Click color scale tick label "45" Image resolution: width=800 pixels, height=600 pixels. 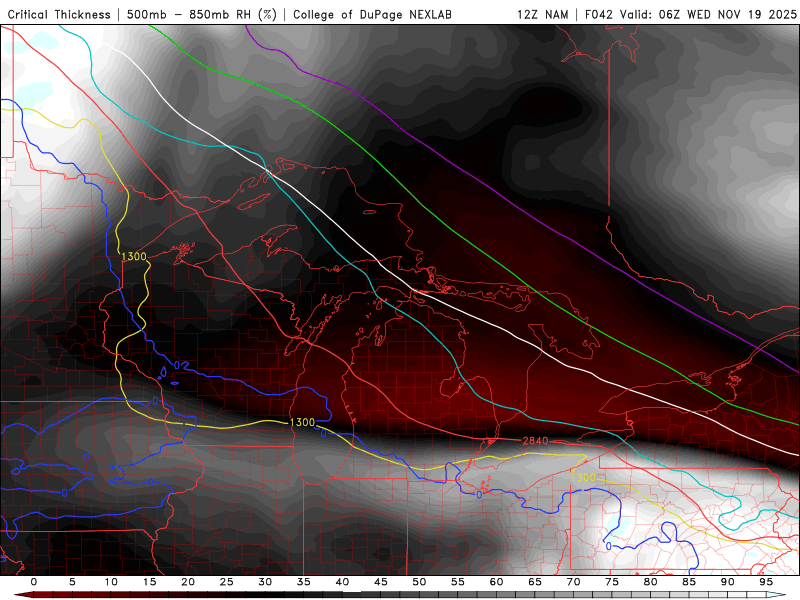(x=381, y=582)
